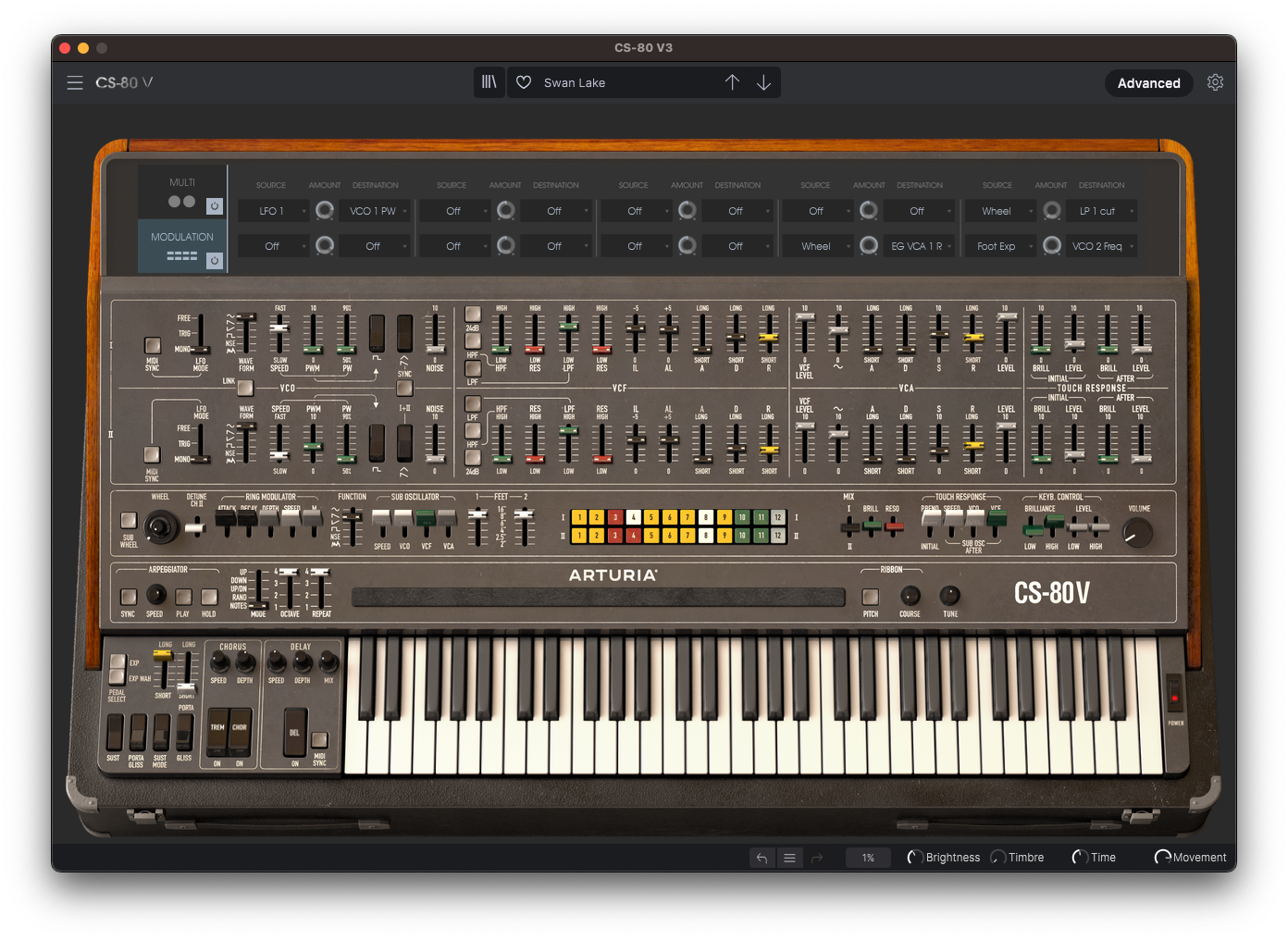Image resolution: width=1288 pixels, height=940 pixels.
Task: Click amount knob beside LFO 1 source
Action: pyautogui.click(x=325, y=211)
